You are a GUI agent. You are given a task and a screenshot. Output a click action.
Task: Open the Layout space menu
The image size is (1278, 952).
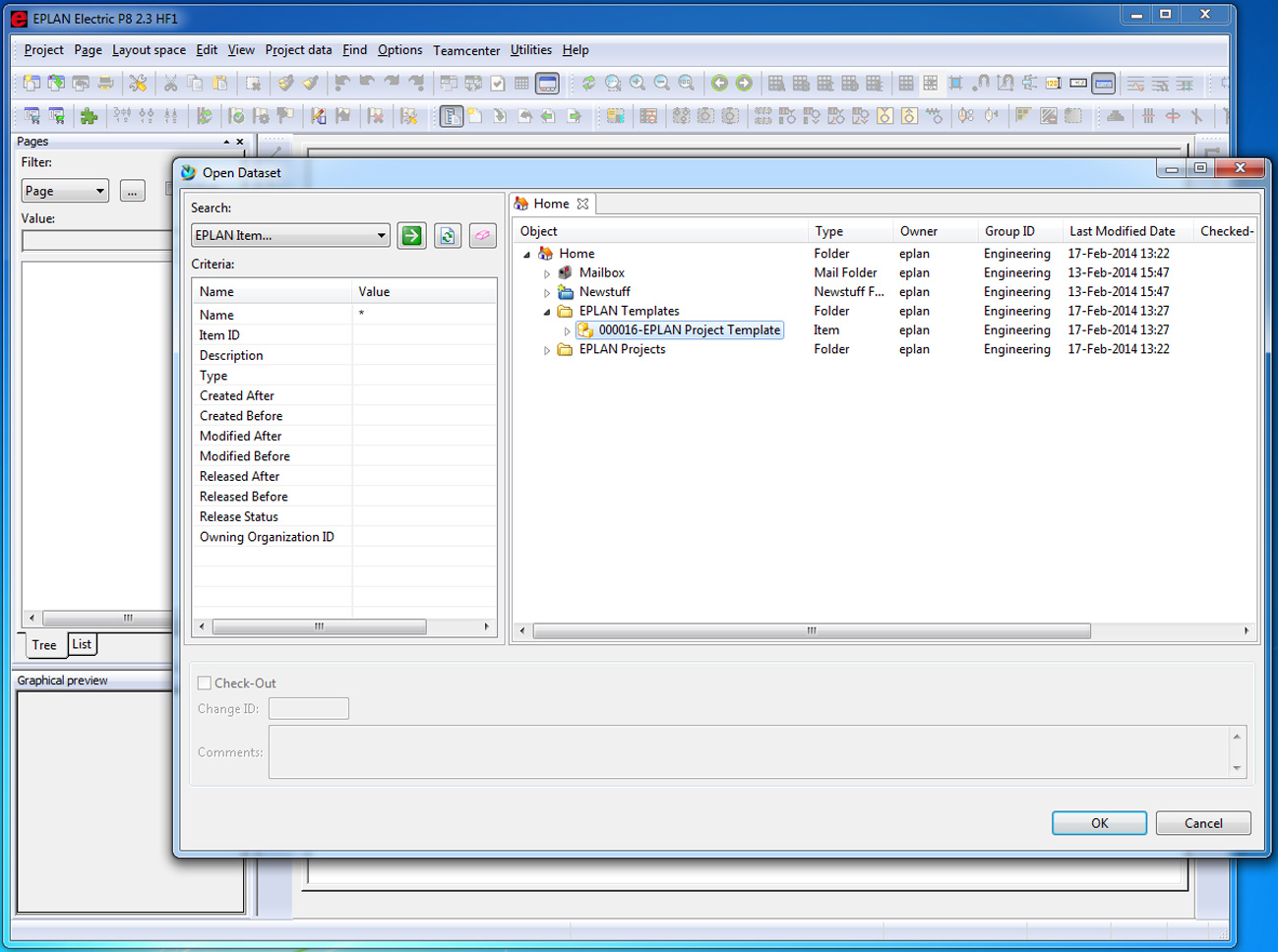[x=149, y=50]
